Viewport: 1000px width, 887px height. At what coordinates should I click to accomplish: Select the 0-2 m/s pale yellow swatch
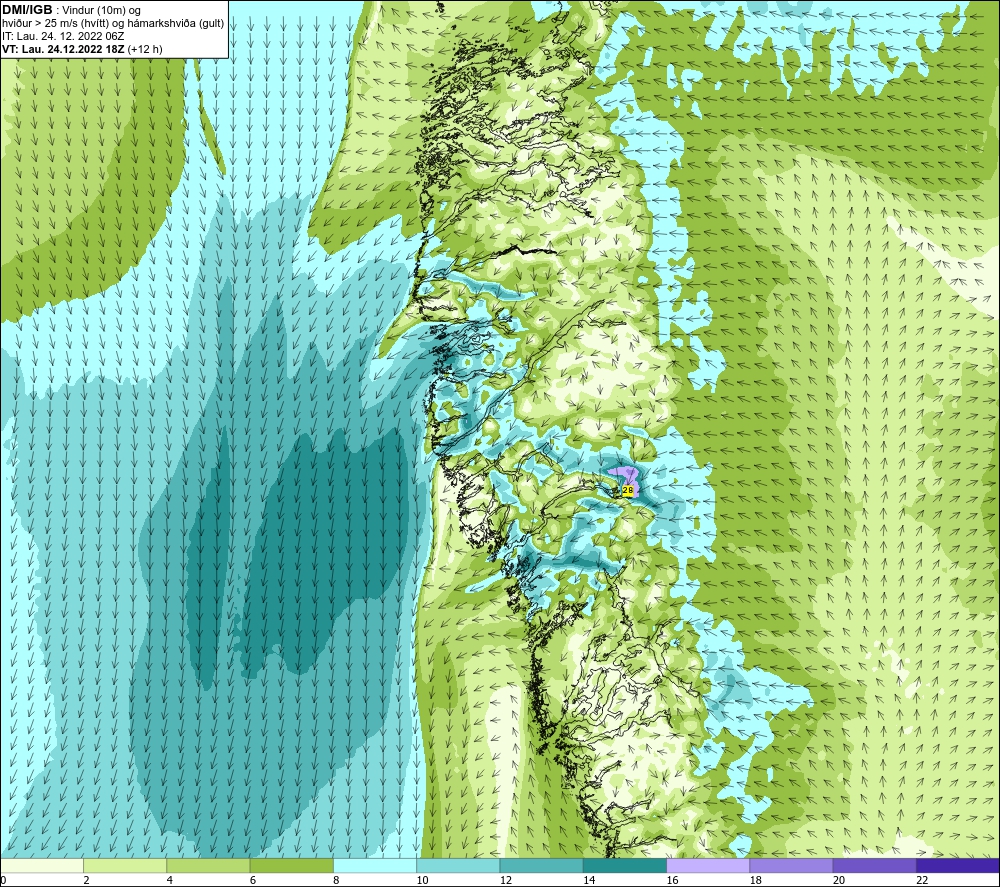(x=42, y=866)
